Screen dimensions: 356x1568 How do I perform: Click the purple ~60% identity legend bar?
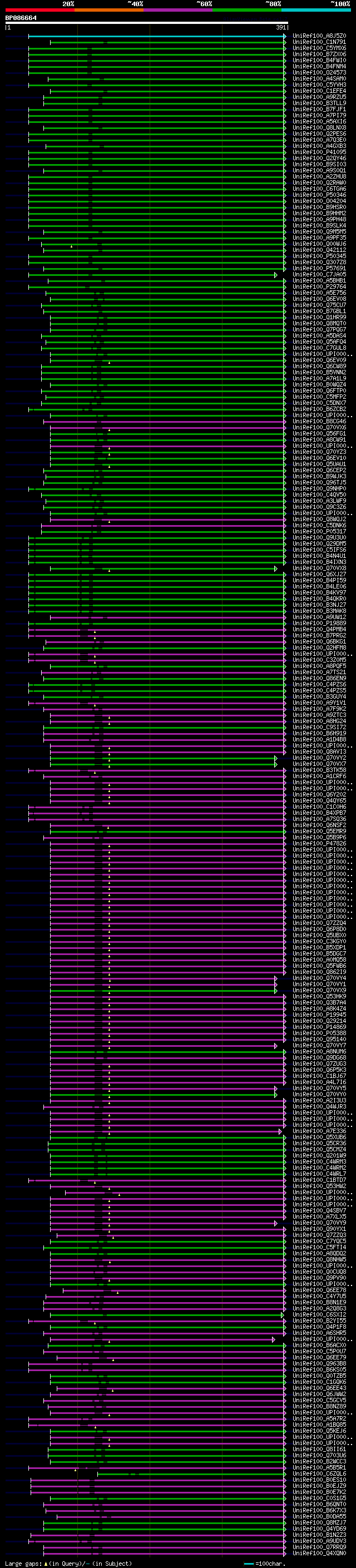pos(179,10)
